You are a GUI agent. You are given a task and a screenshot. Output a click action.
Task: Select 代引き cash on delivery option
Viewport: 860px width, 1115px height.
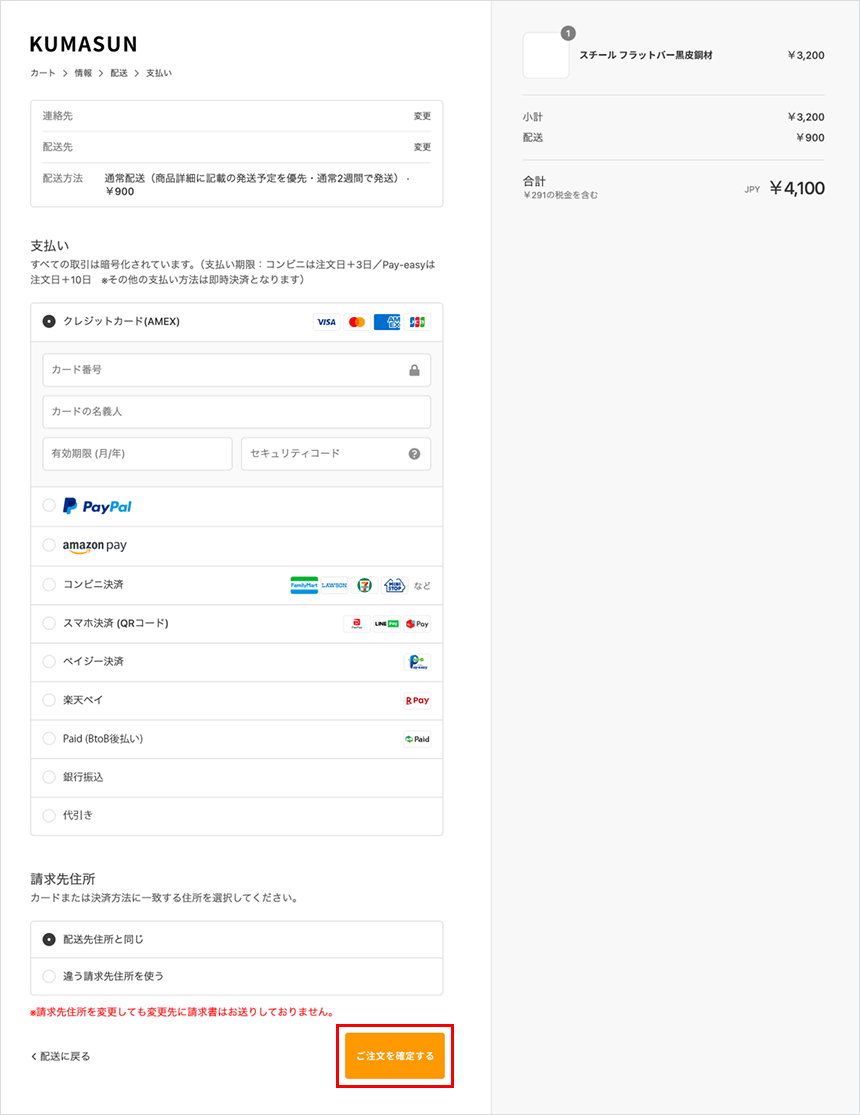49,815
